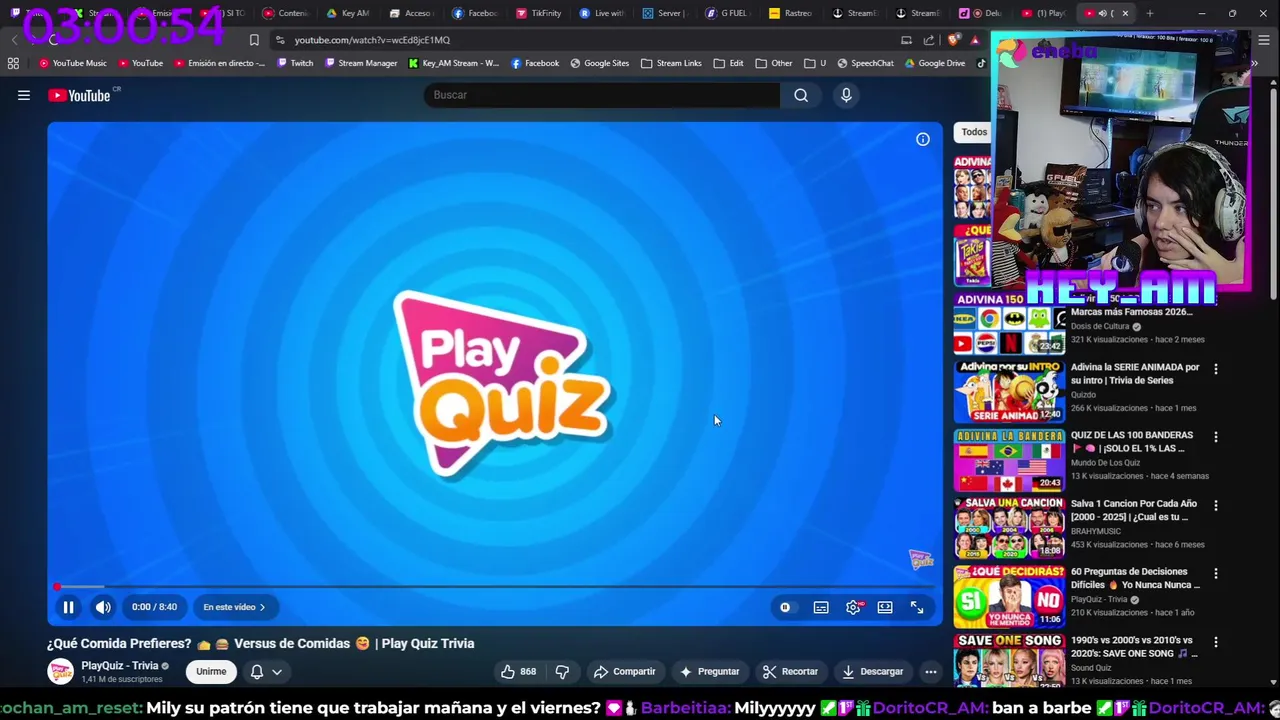1280x720 pixels.
Task: Switch to the G FUEL browser tab
Action: (x=727, y=13)
